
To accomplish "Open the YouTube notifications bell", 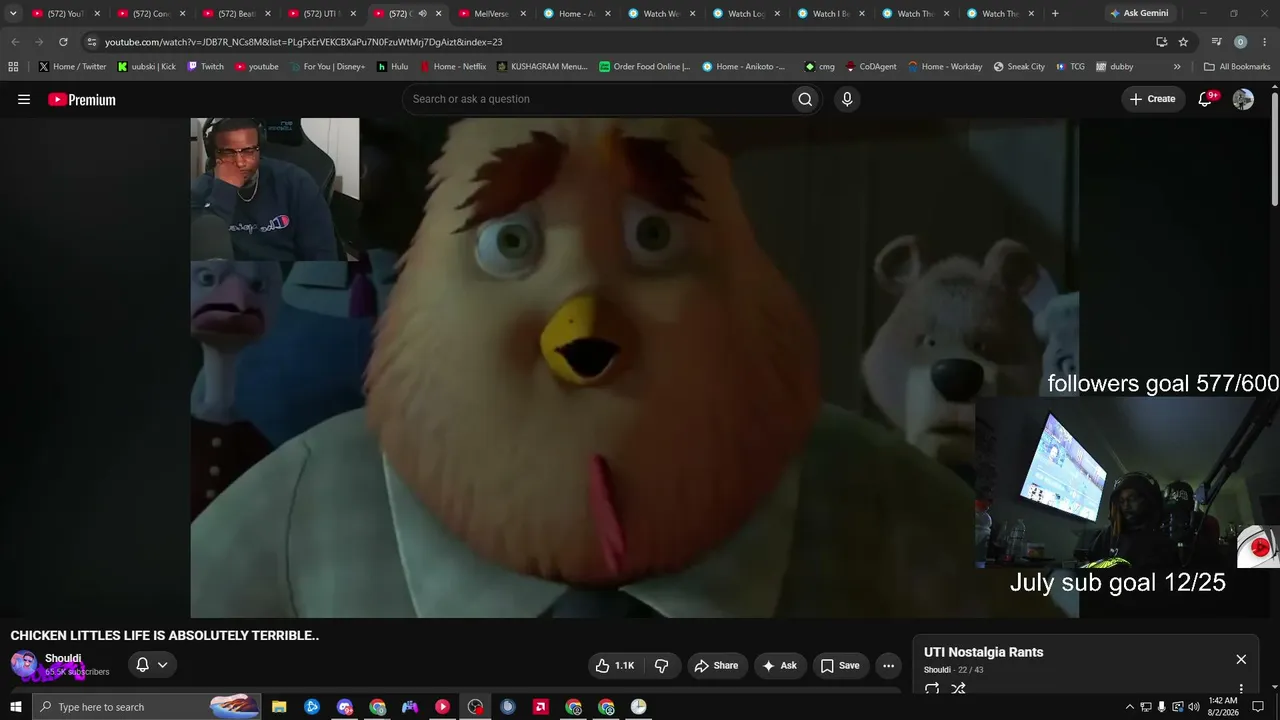I will pyautogui.click(x=1206, y=99).
